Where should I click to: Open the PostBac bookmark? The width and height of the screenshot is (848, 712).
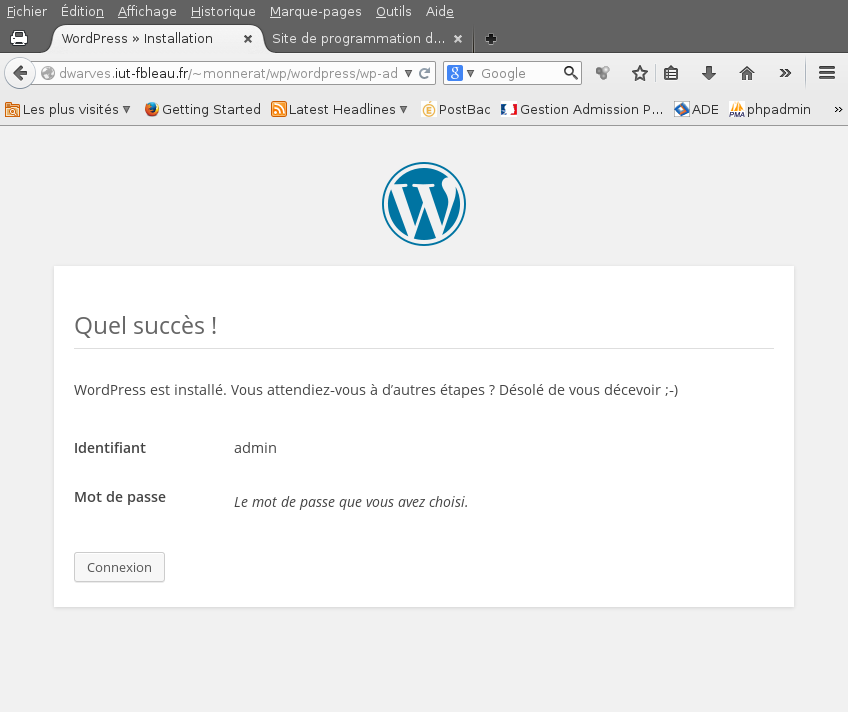click(456, 109)
